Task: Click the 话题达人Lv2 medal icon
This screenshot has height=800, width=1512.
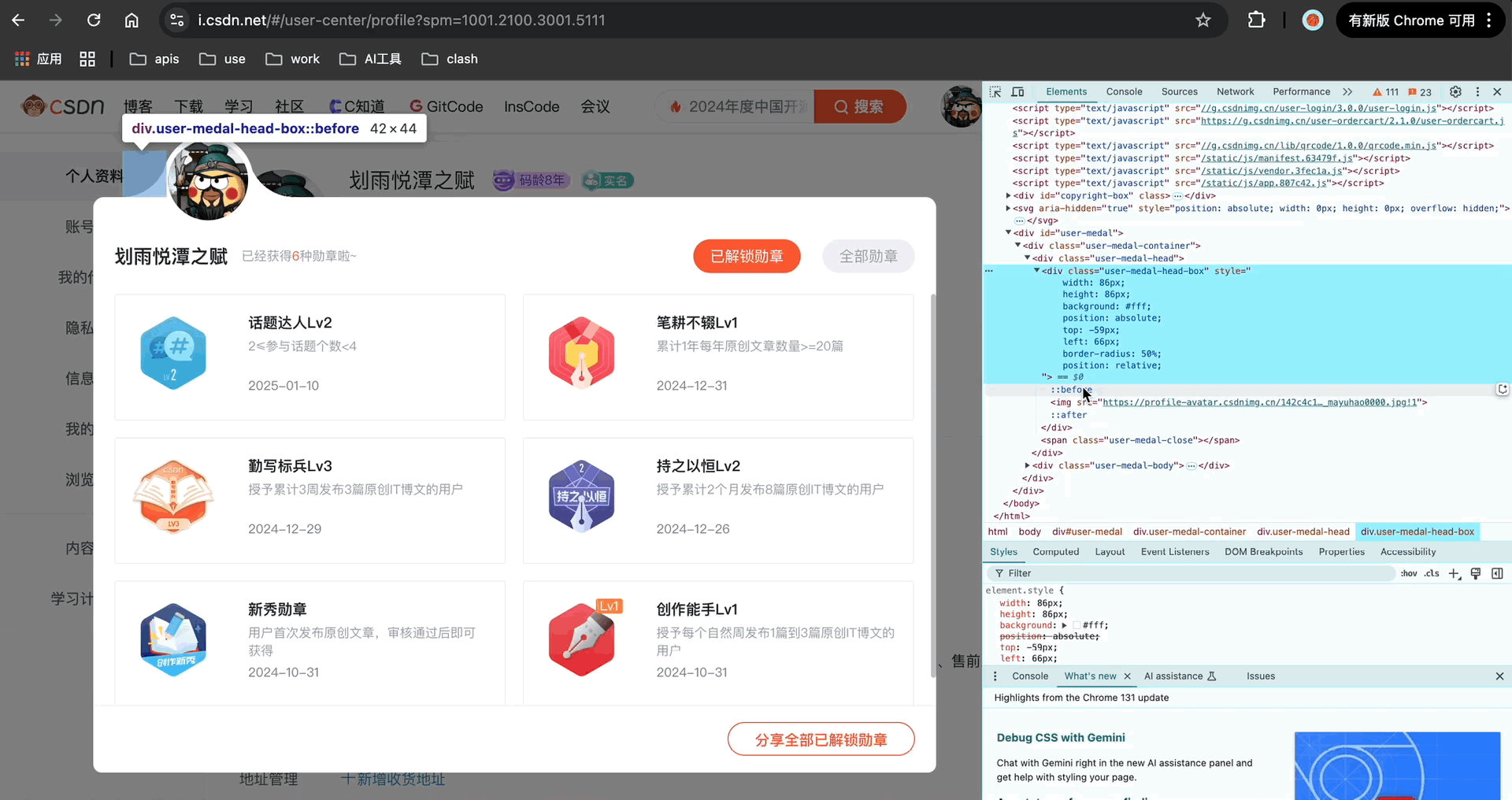Action: point(173,353)
